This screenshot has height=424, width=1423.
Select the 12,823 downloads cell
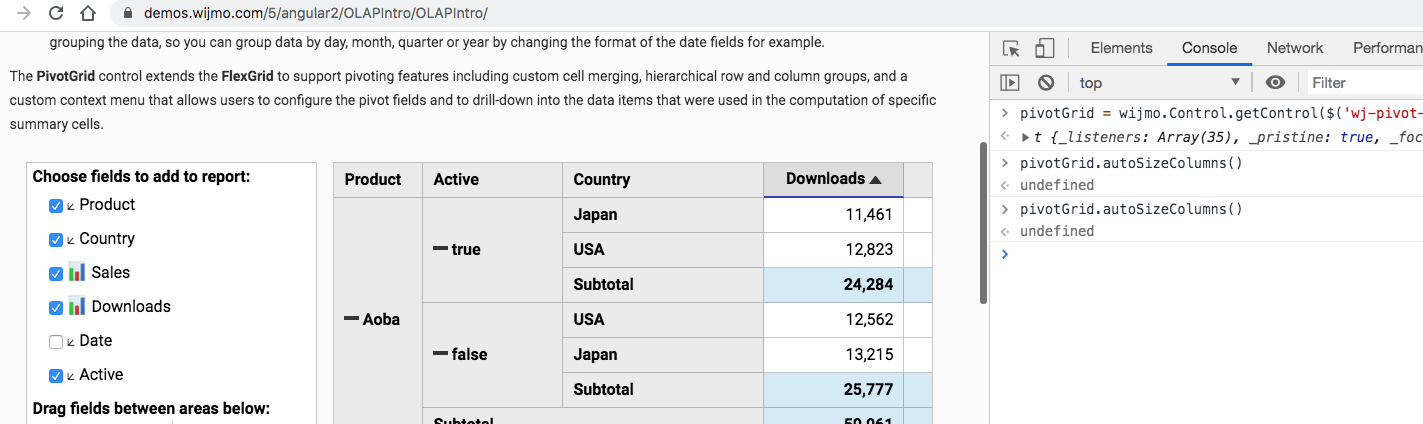(x=833, y=250)
